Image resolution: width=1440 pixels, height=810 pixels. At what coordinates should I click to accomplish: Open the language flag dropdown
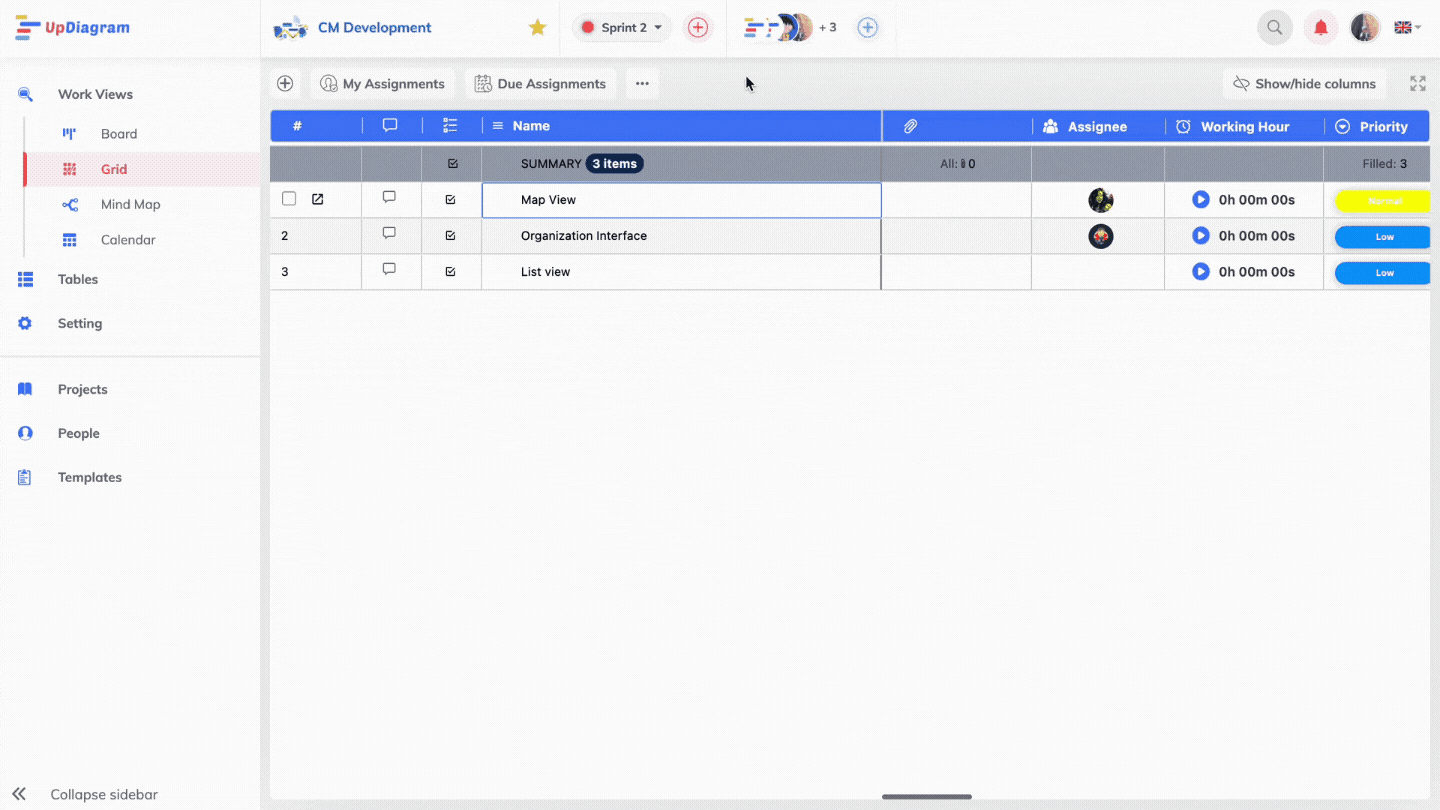(1407, 28)
